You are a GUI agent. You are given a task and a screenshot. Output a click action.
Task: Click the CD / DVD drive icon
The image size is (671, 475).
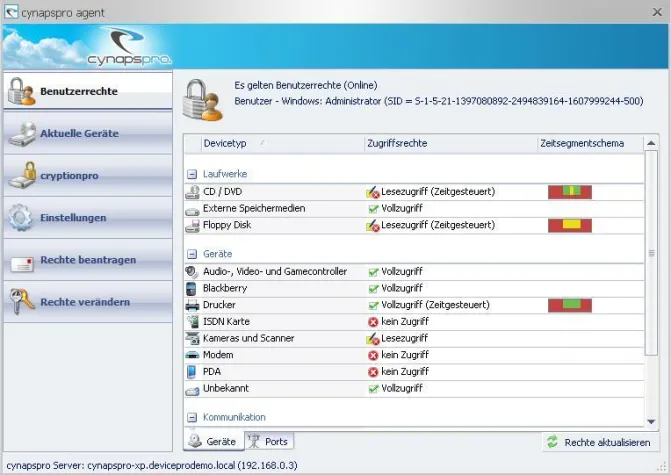pos(192,192)
